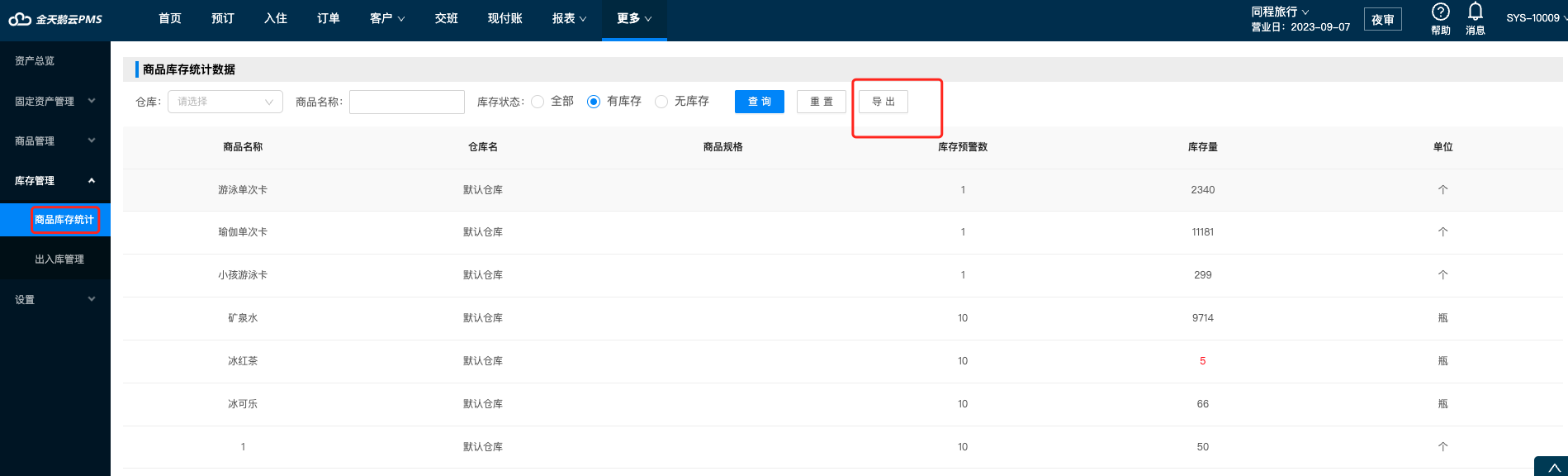Click the red stock value 5
This screenshot has width=1568, height=476.
tap(1203, 361)
